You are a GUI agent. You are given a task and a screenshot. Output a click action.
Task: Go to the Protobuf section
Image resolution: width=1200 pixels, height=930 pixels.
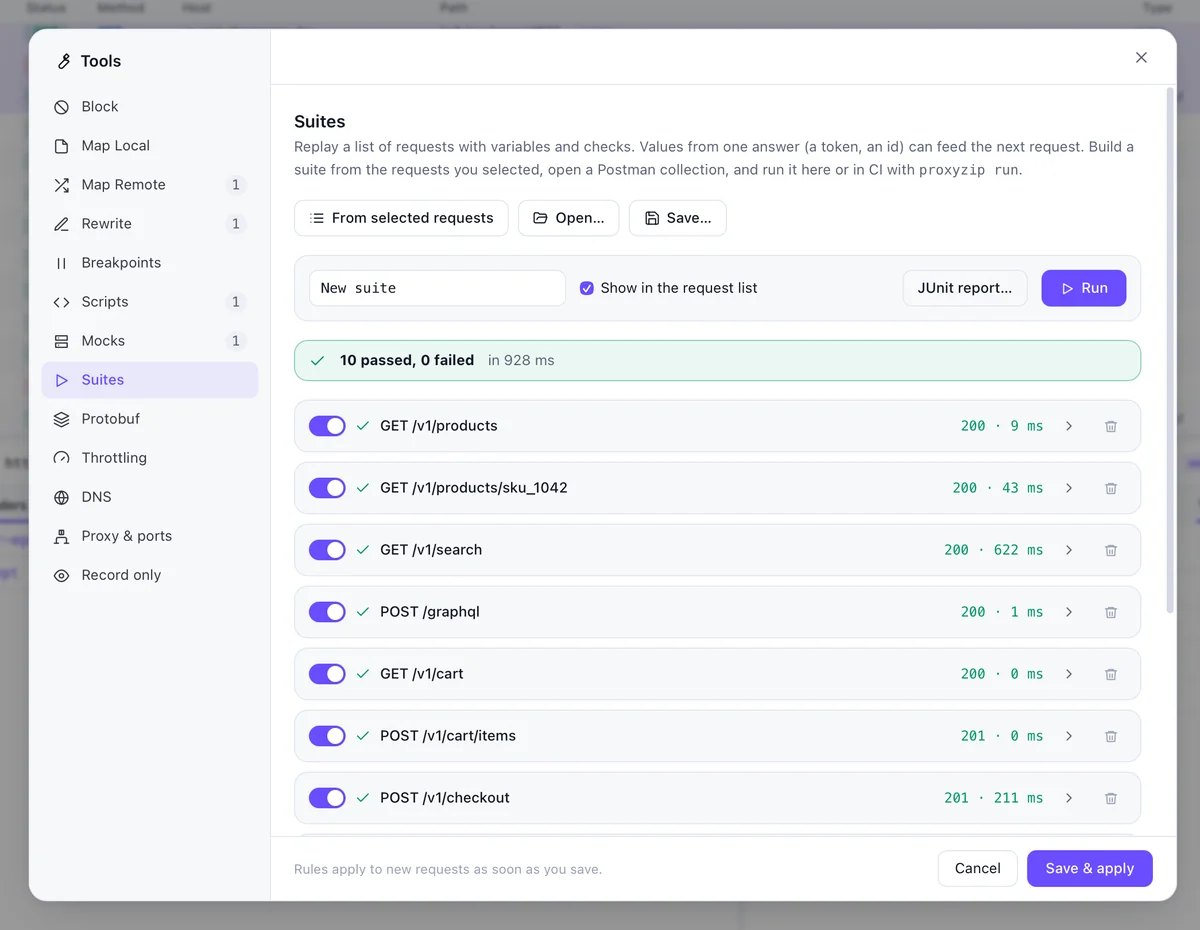click(150, 419)
